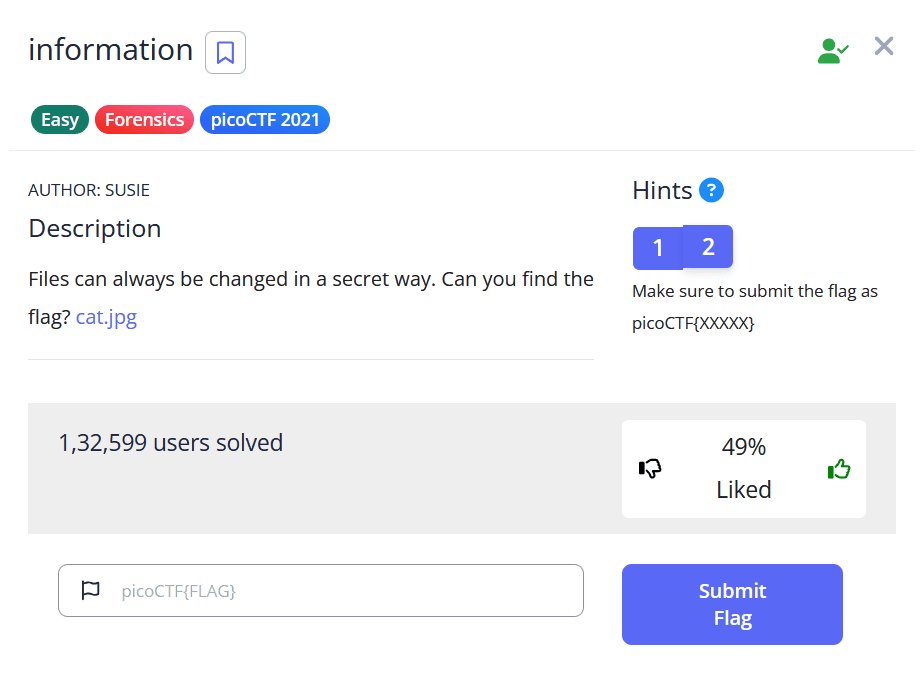This screenshot has width=921, height=680.
Task: Download the cat.jpg file
Action: click(106, 318)
